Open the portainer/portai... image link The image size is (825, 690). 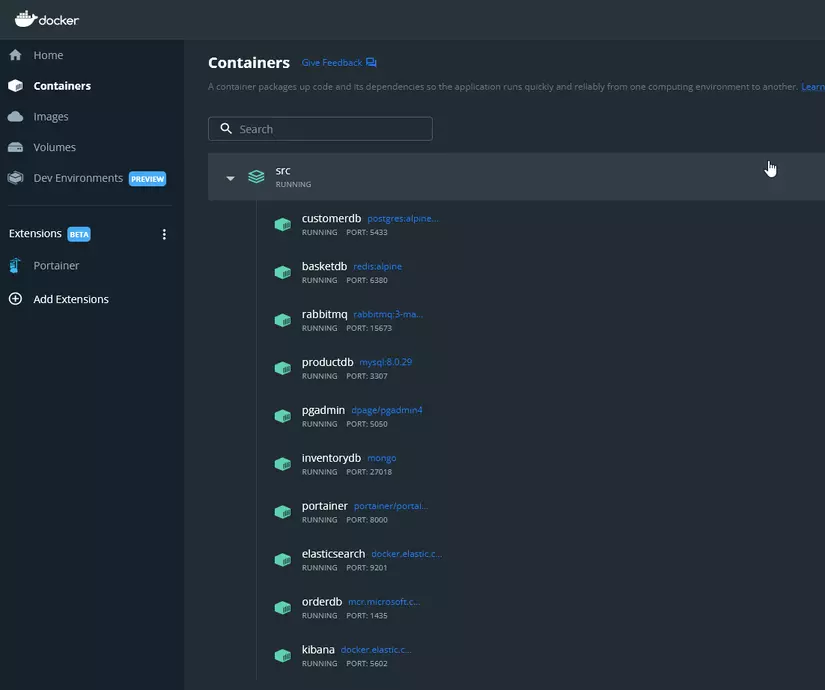point(391,506)
